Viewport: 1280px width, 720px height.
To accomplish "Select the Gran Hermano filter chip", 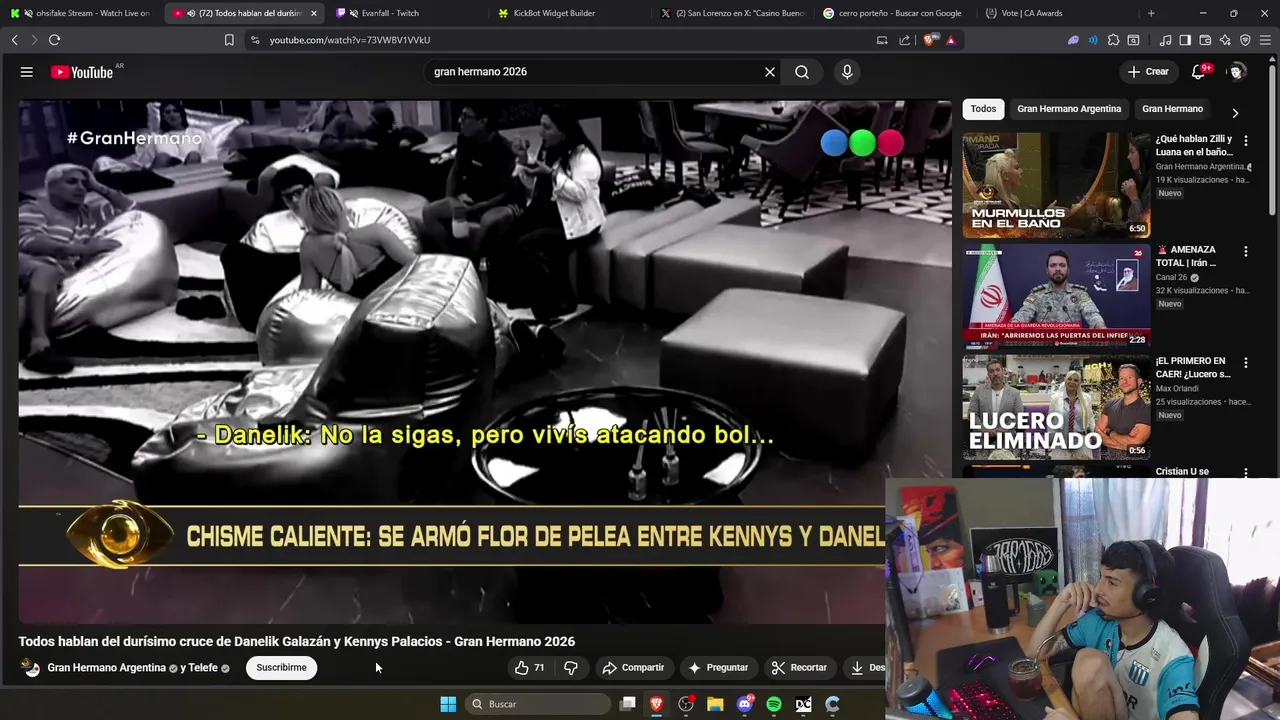I will pyautogui.click(x=1172, y=109).
